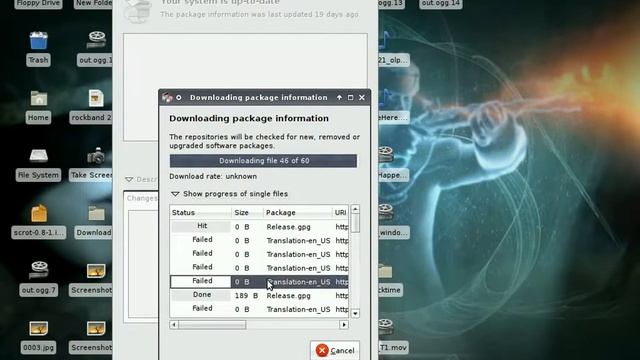Viewport: 640px width, 360px height.
Task: Select the Done 189 B Release.gpg row
Action: [260, 296]
